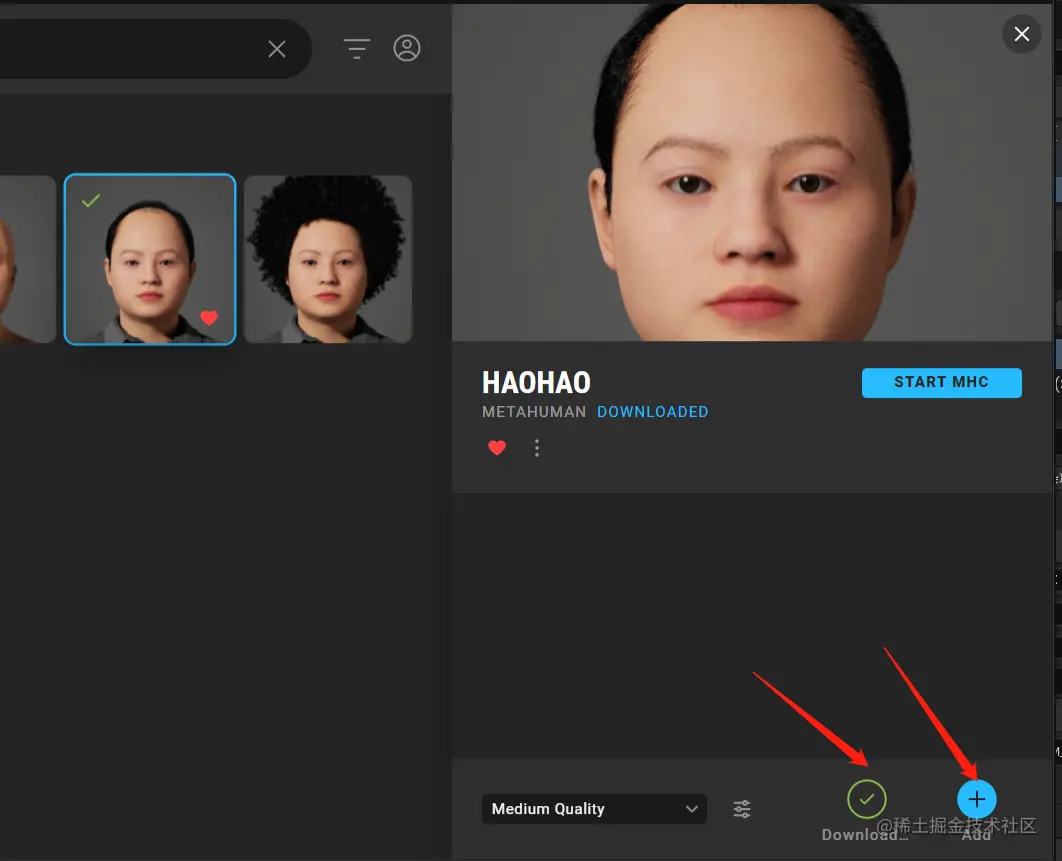Image resolution: width=1062 pixels, height=861 pixels.
Task: Click the green downloaded checkmark button
Action: (x=866, y=799)
